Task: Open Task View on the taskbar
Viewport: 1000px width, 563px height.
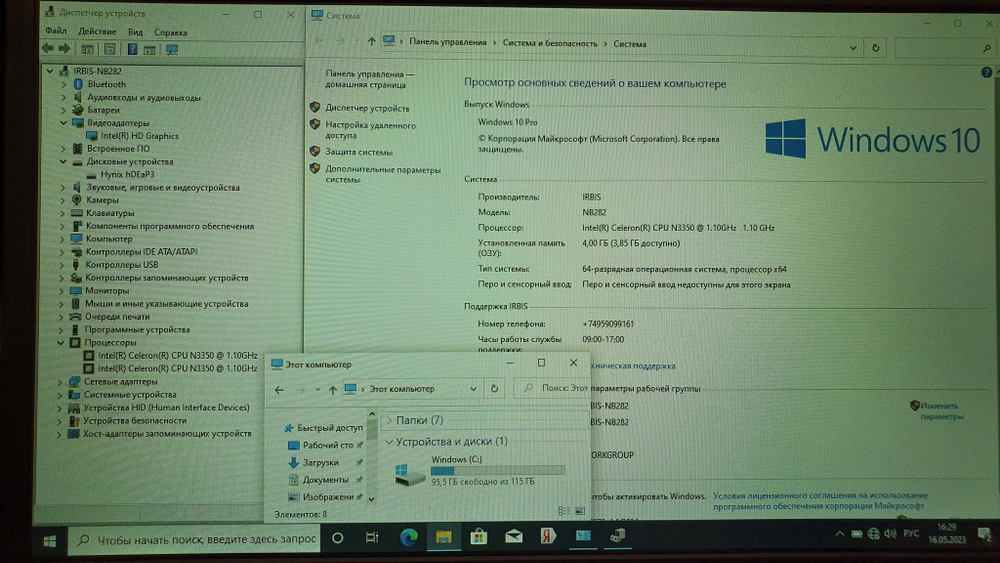Action: 372,538
